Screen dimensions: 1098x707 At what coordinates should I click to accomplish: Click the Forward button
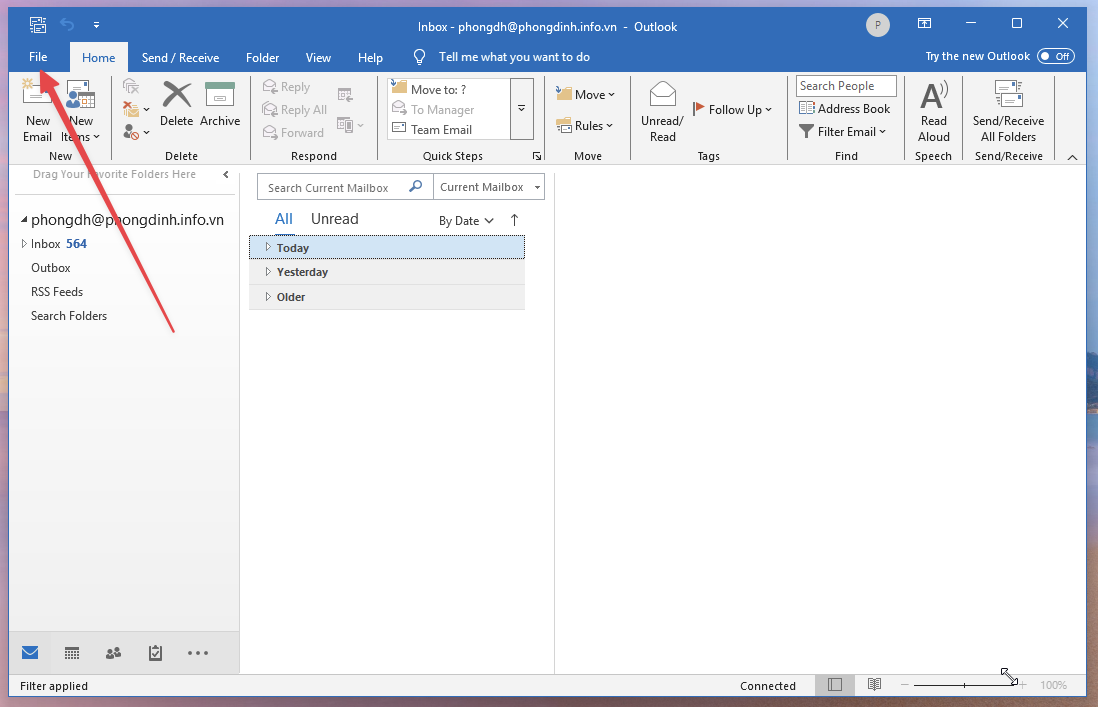tap(293, 132)
